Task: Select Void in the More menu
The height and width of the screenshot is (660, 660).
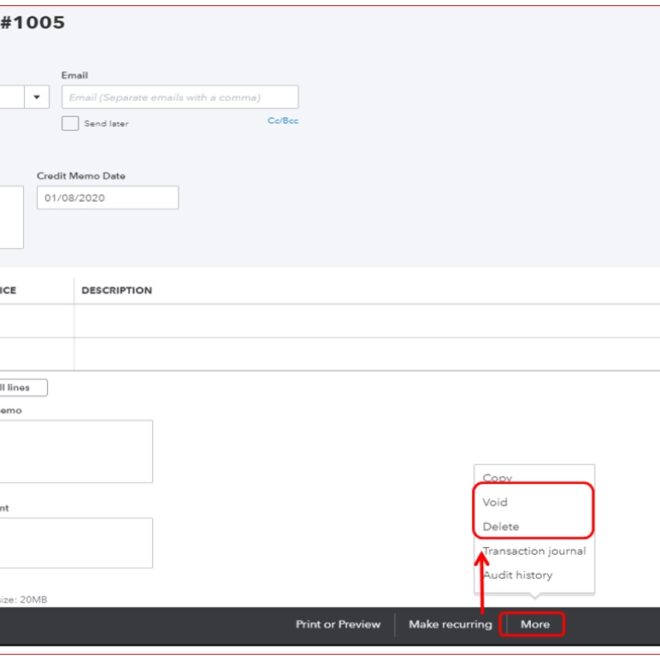Action: pyautogui.click(x=495, y=502)
